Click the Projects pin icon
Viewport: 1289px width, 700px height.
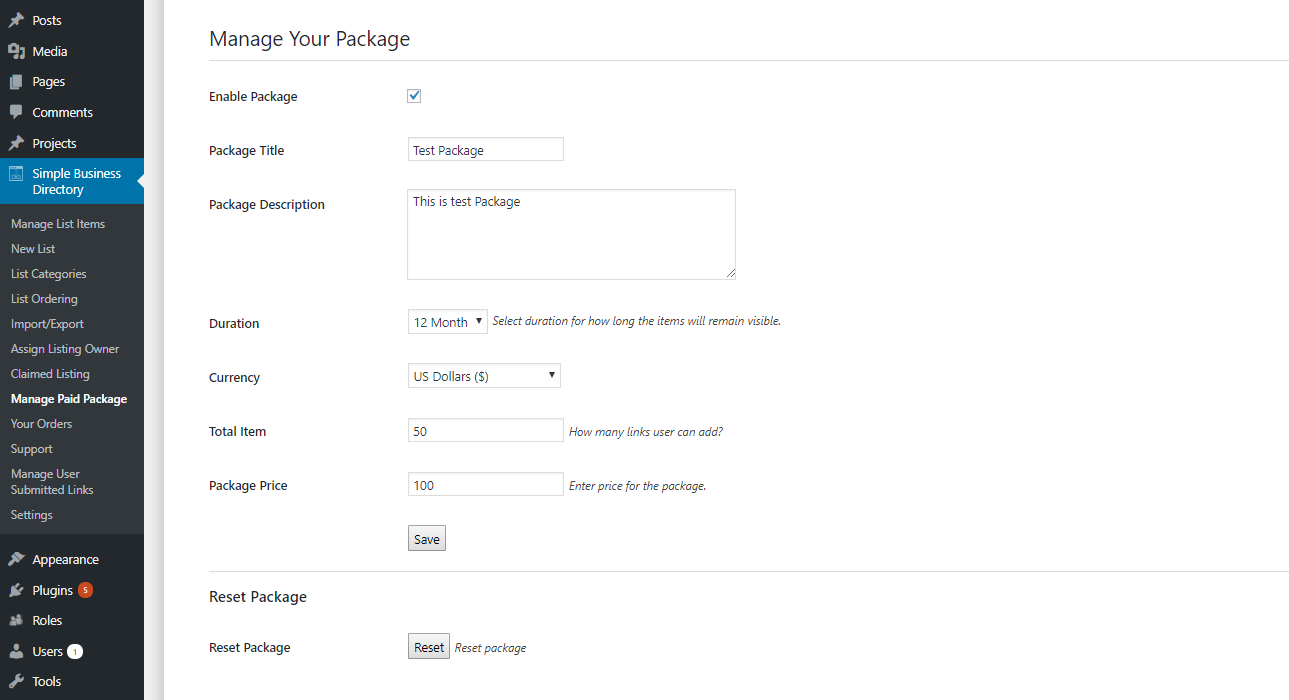coord(16,143)
